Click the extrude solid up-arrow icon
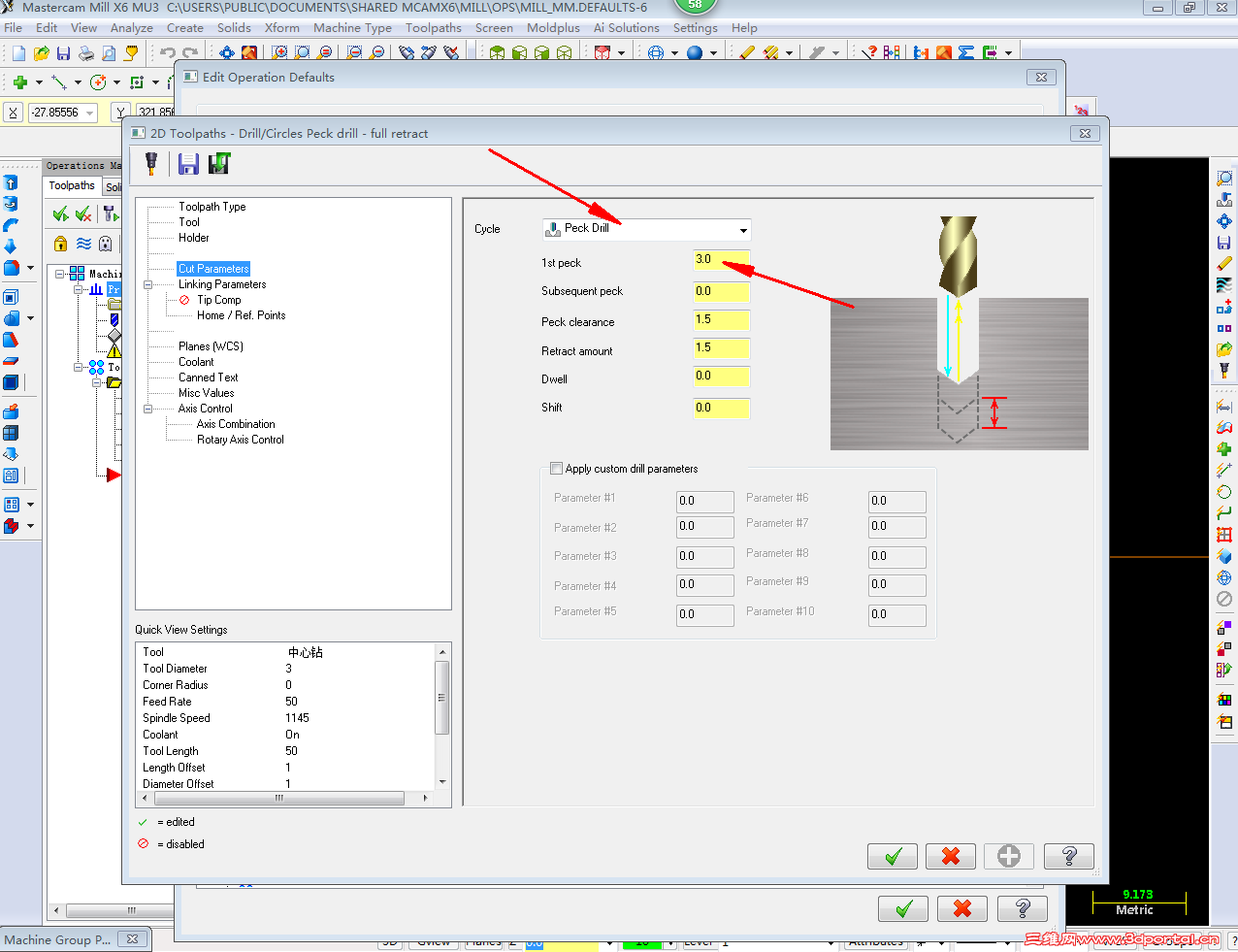 (11, 182)
